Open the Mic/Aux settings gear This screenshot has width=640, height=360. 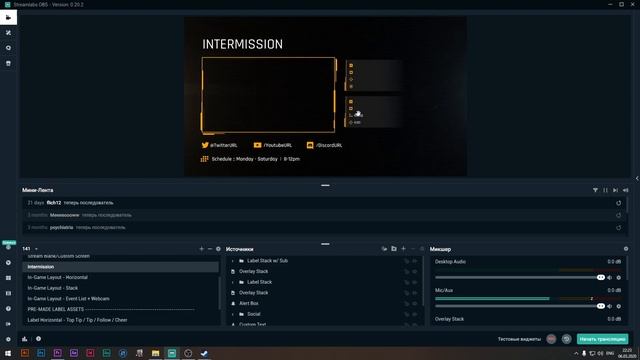[x=619, y=306]
